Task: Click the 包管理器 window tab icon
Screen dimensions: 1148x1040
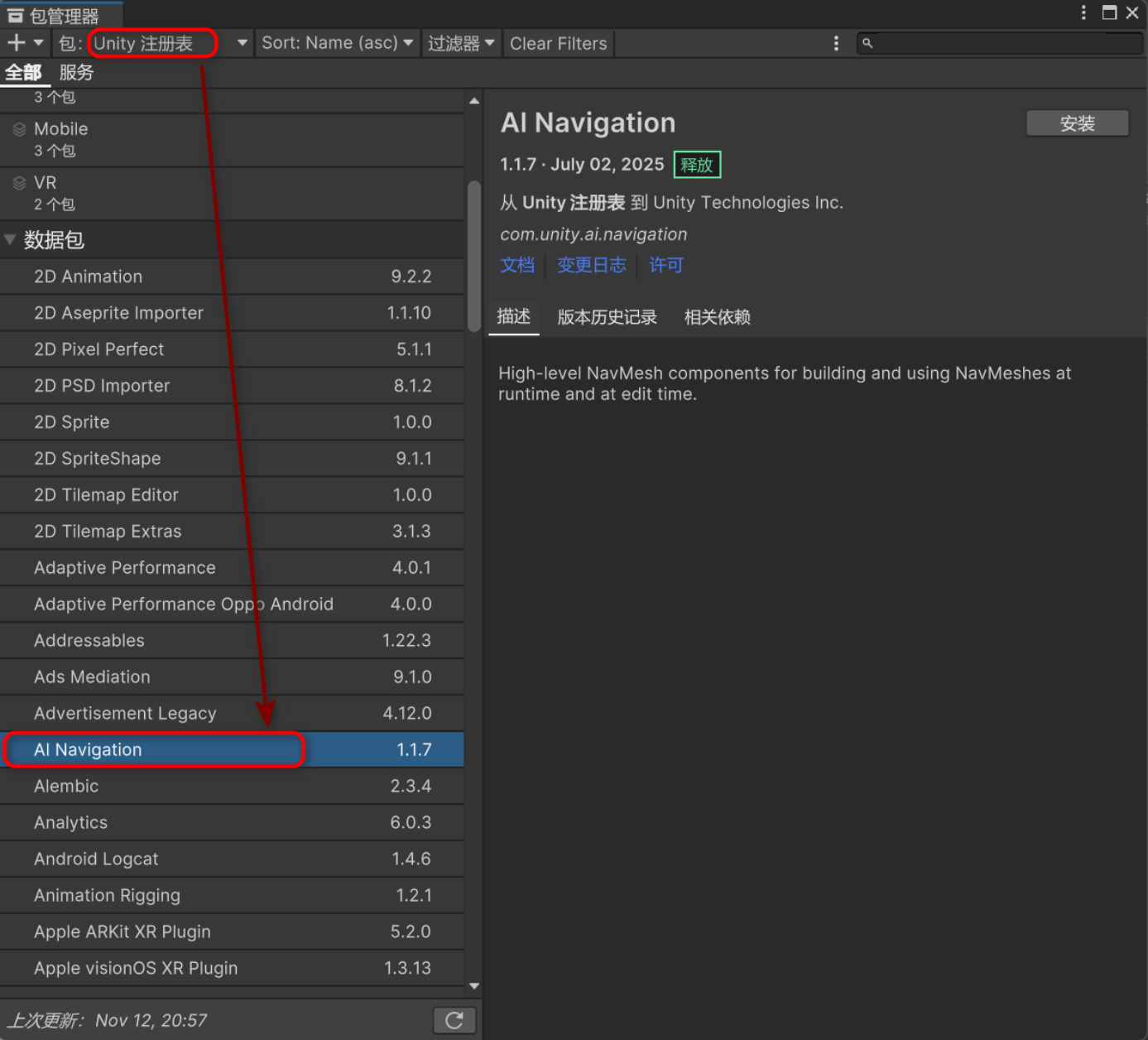Action: click(x=16, y=16)
